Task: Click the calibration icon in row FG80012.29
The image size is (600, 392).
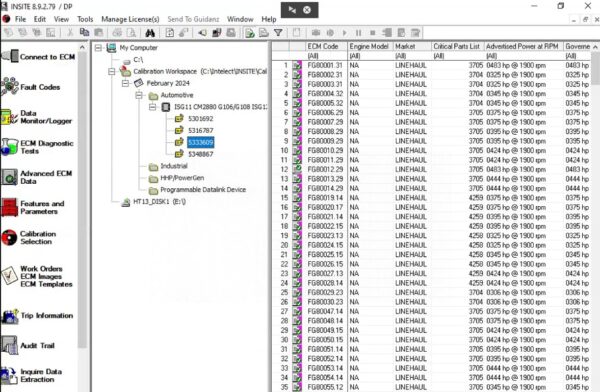Action: (x=297, y=170)
